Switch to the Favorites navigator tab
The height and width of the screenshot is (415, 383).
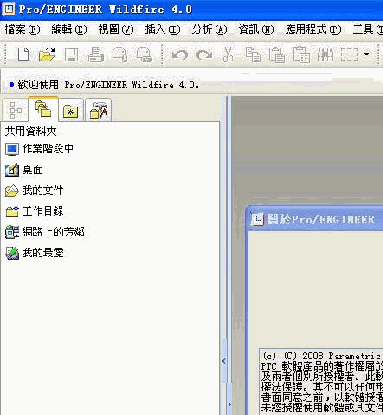71,111
